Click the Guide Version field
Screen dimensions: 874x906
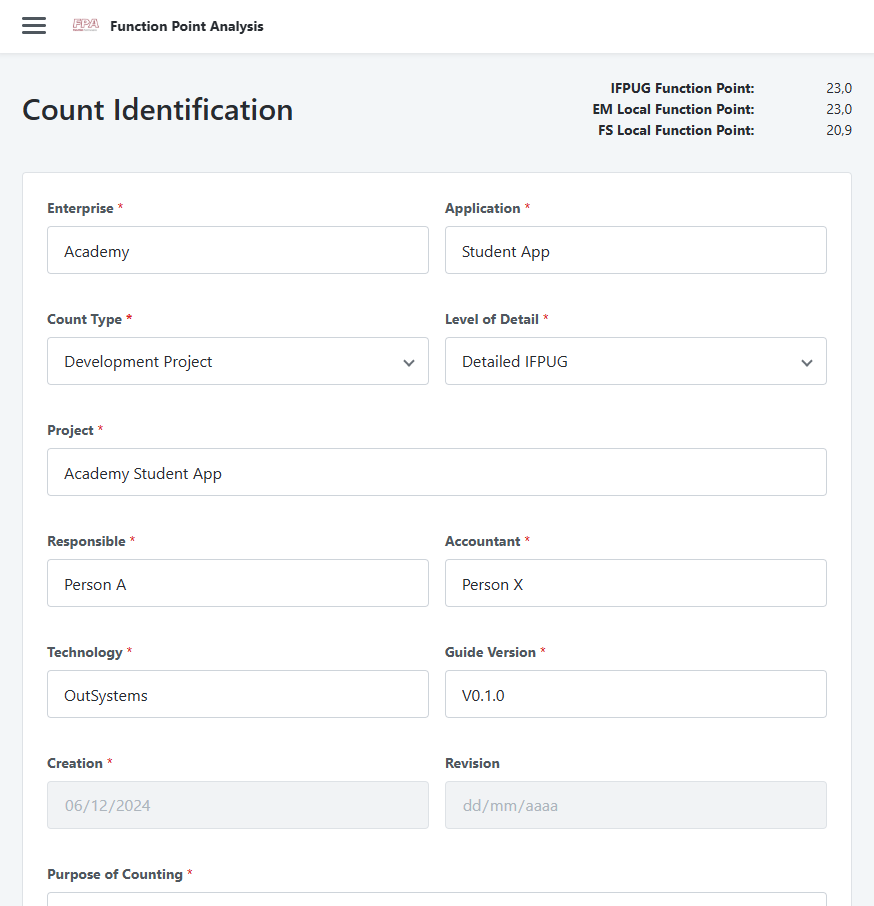point(635,694)
